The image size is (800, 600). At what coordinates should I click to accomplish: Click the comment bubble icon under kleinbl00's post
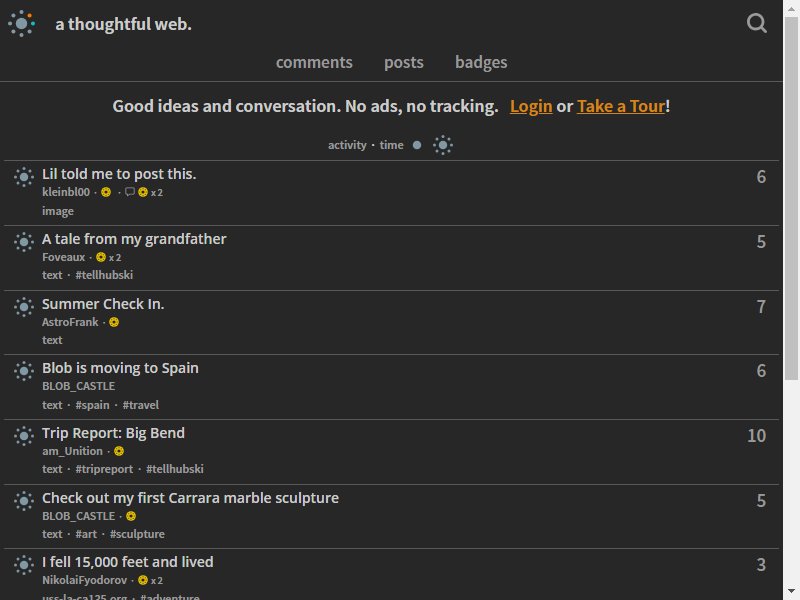coord(130,192)
